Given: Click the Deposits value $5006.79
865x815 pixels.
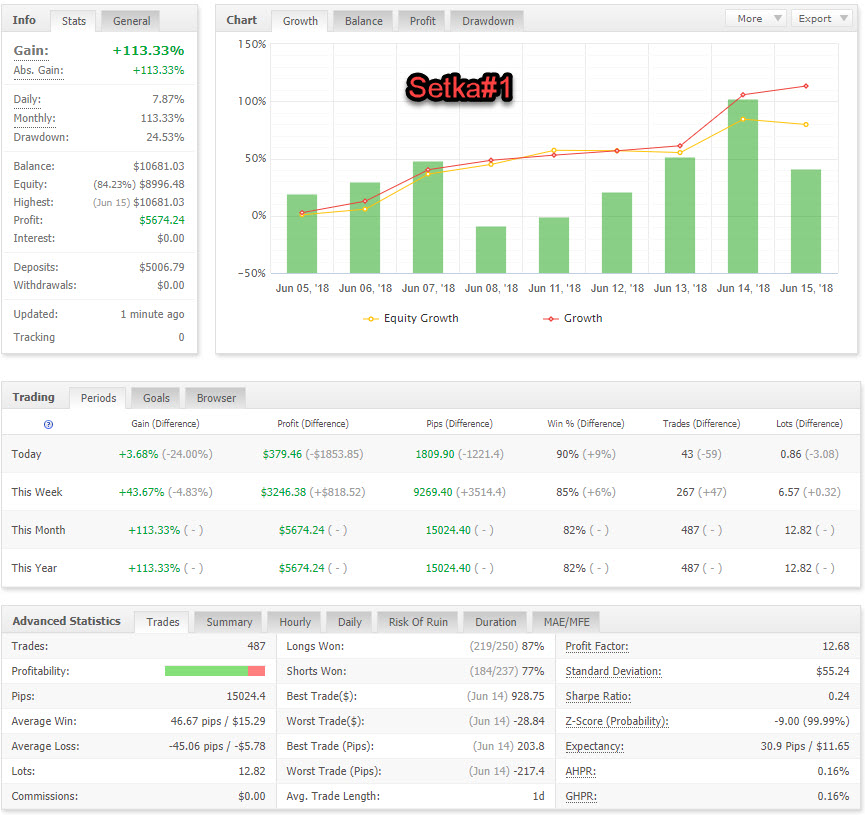Looking at the screenshot, I should 162,267.
